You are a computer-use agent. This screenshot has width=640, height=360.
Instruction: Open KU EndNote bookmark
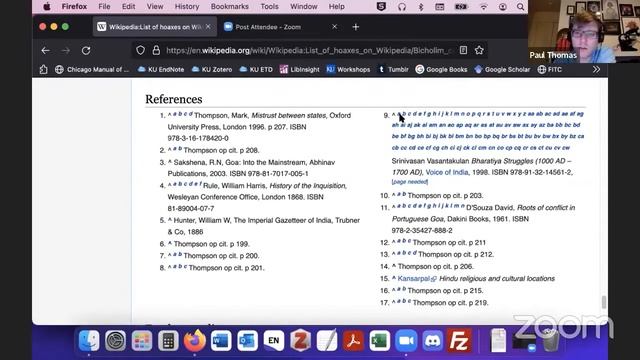tap(161, 69)
